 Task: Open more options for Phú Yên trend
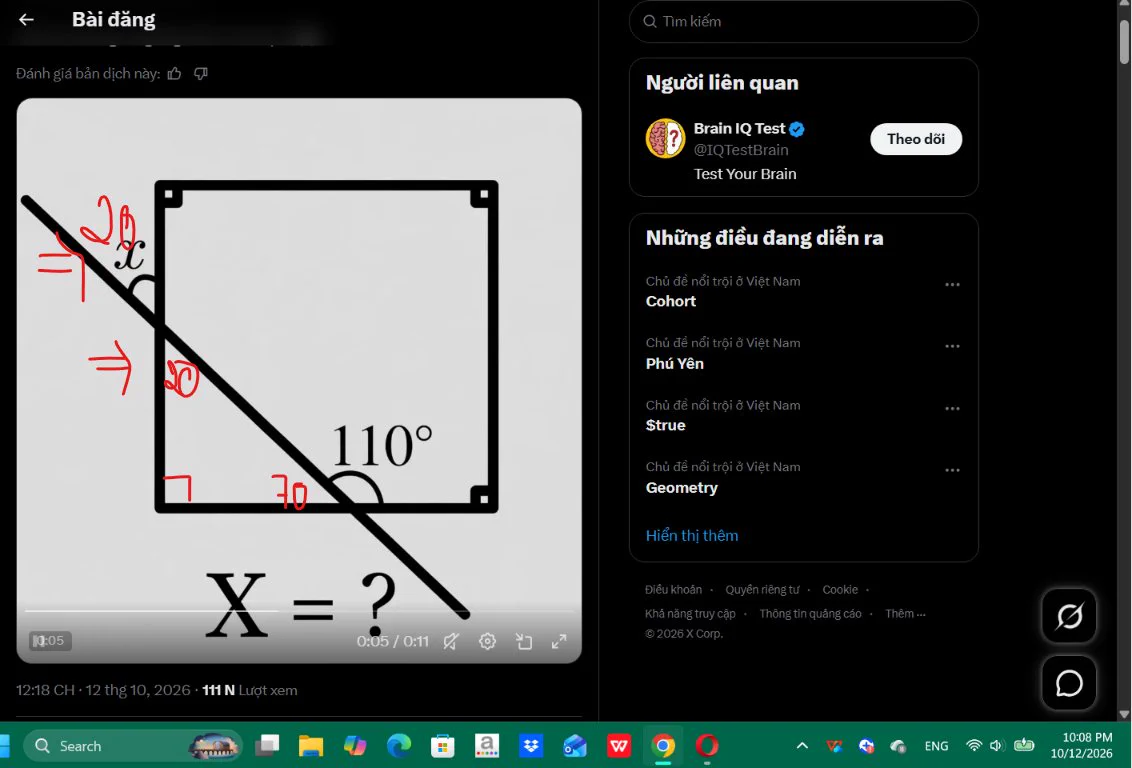952,346
